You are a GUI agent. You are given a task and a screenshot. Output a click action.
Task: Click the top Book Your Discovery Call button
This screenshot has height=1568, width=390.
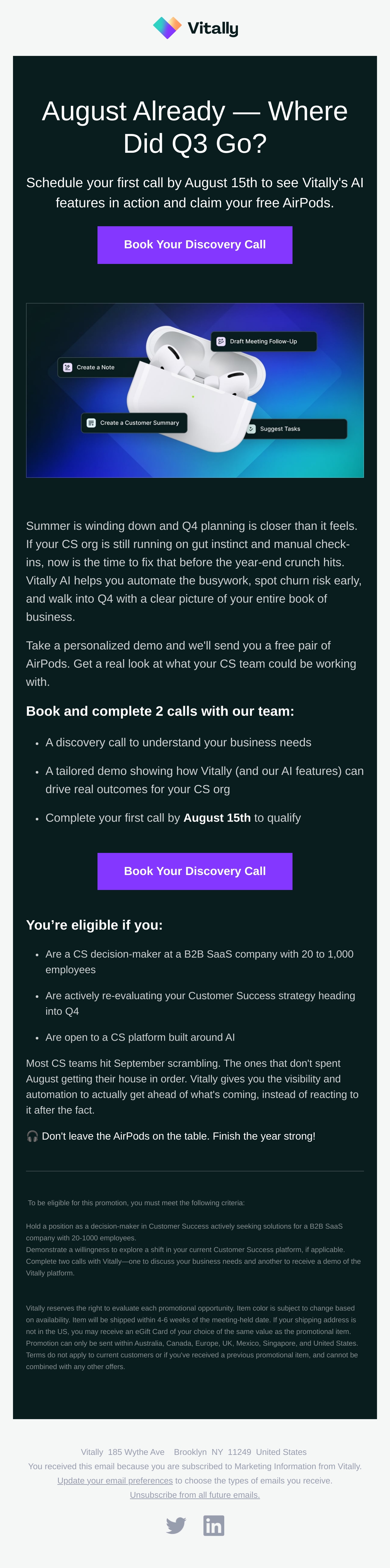(195, 245)
